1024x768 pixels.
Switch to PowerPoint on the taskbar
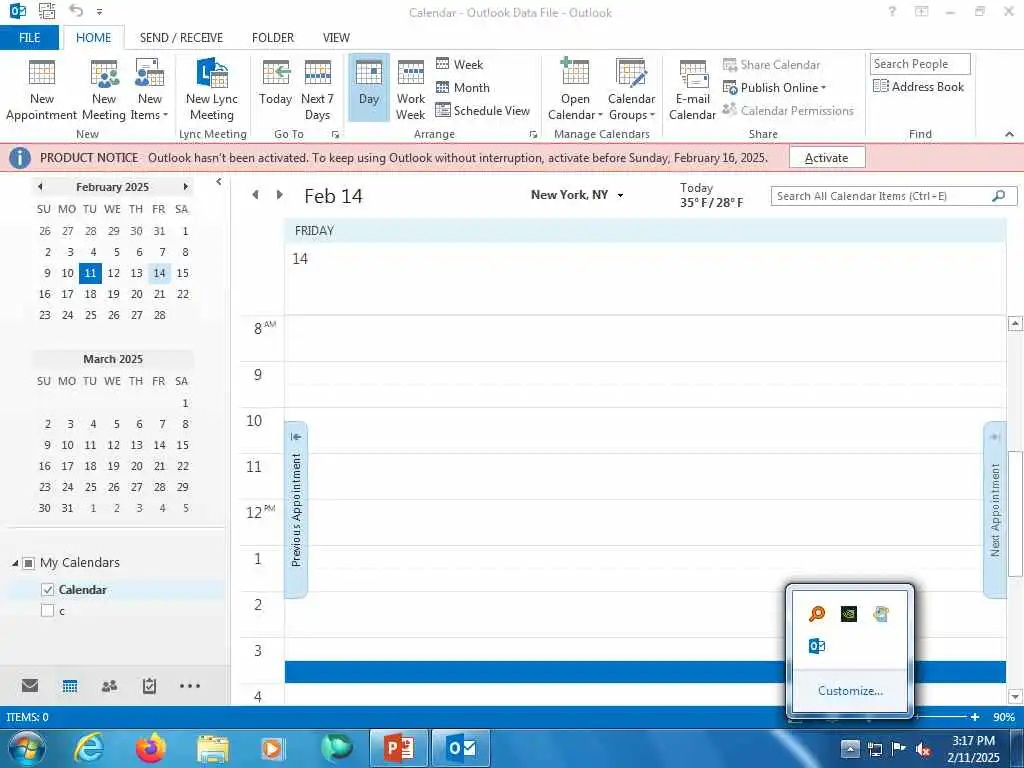click(398, 748)
